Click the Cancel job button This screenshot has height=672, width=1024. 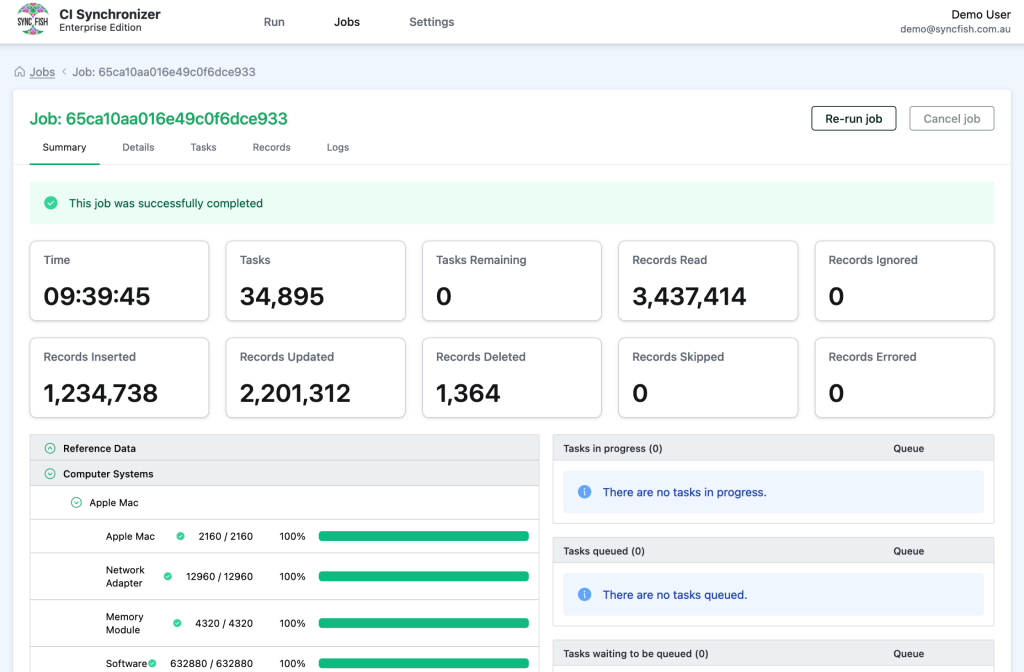951,118
